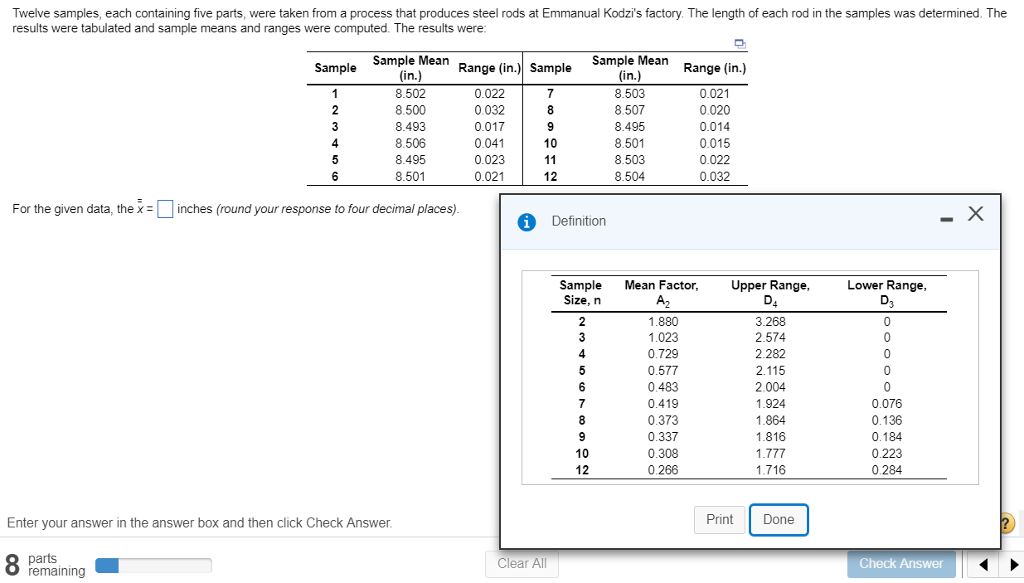Click the Clear All button
The width and height of the screenshot is (1024, 583).
[x=521, y=563]
